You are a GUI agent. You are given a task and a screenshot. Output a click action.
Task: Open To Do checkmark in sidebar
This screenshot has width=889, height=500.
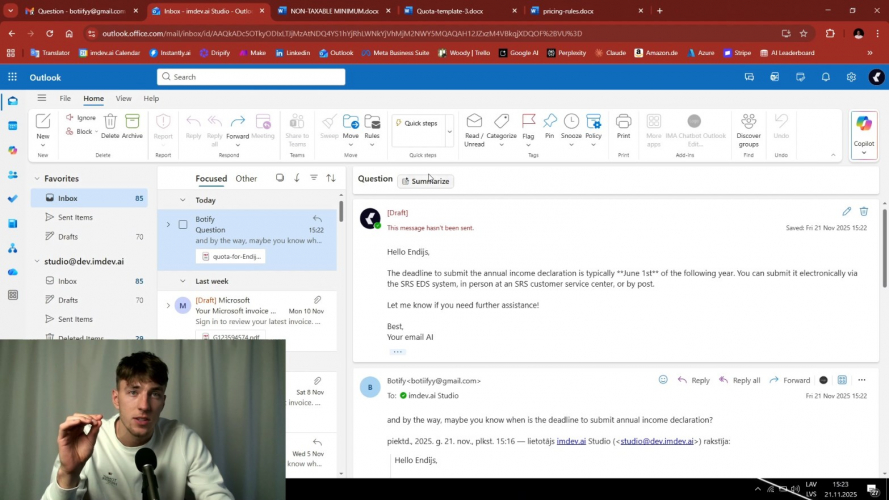click(12, 199)
